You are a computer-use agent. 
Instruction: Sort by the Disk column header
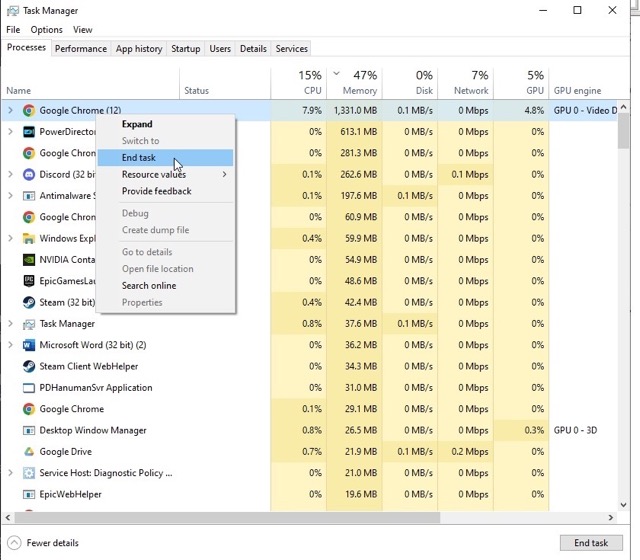410,83
